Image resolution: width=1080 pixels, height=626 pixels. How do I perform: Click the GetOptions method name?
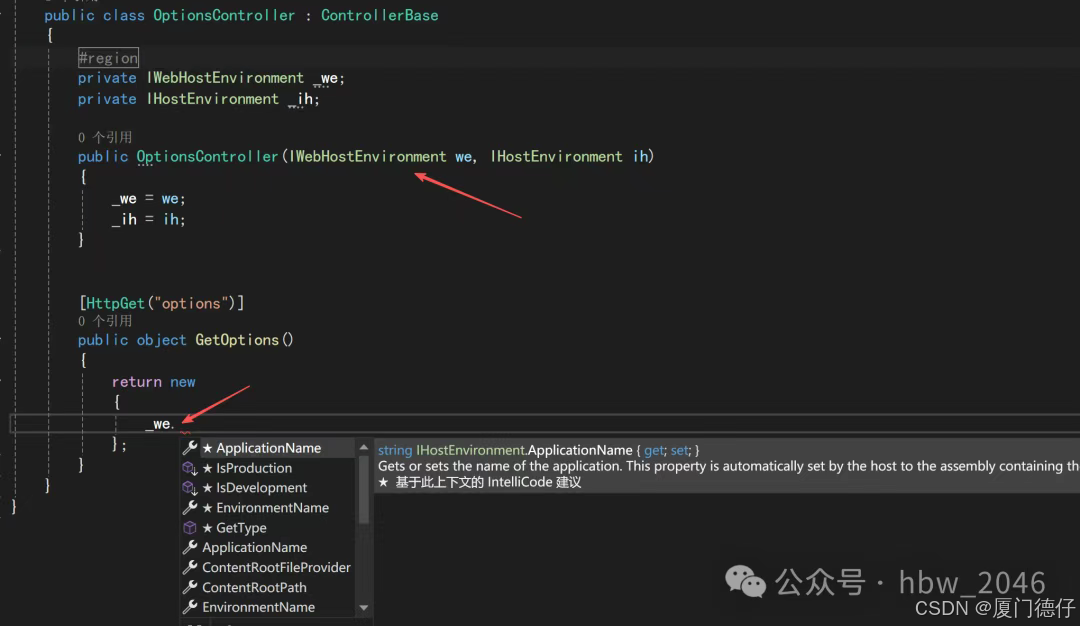pos(237,340)
